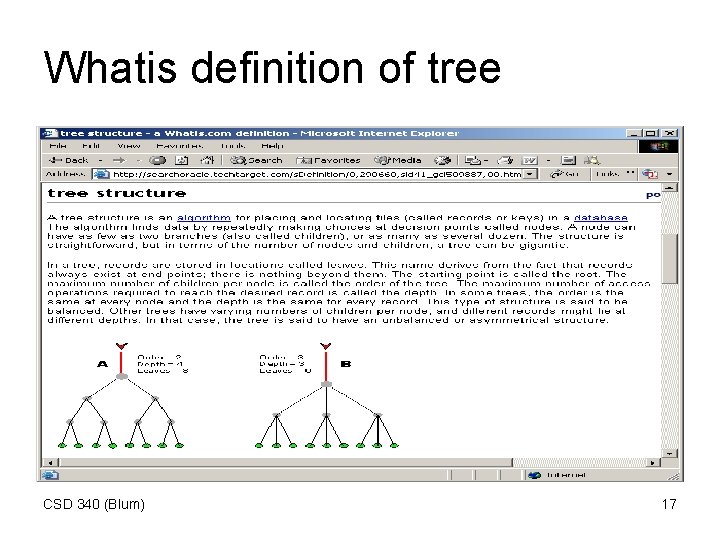Open the Favorites pane
This screenshot has height=540, width=720.
(x=328, y=160)
